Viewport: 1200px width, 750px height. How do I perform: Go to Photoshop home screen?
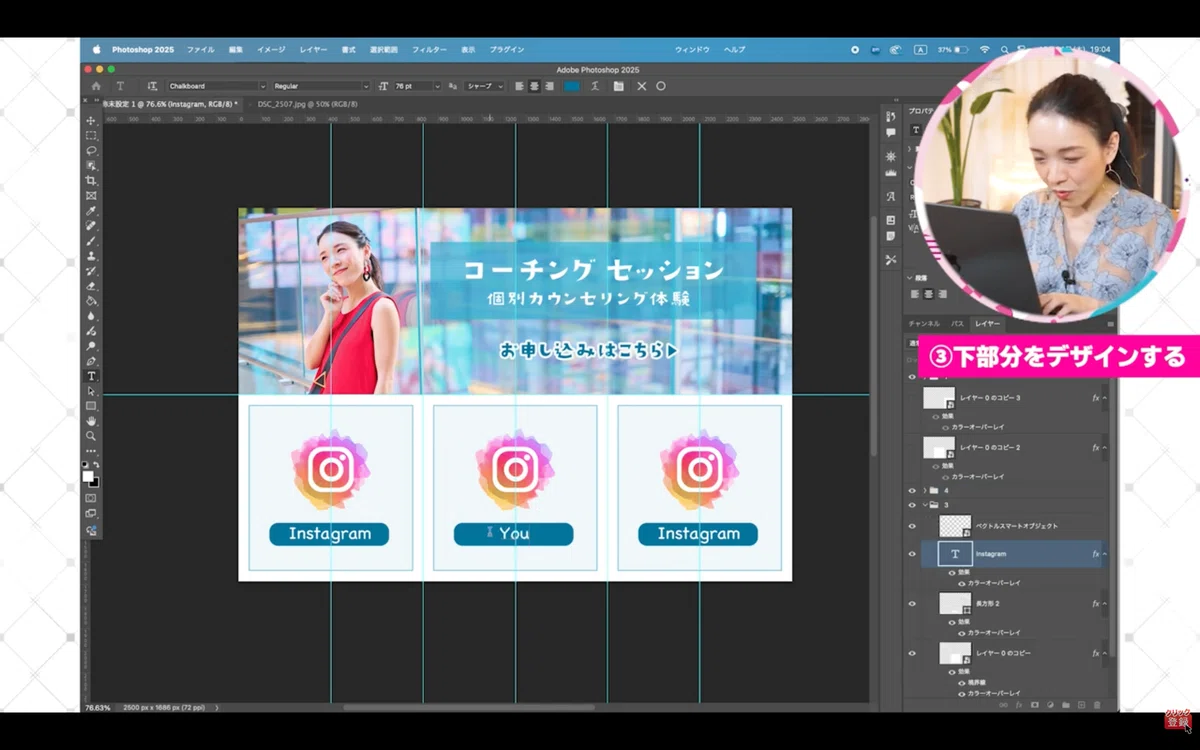pos(96,86)
